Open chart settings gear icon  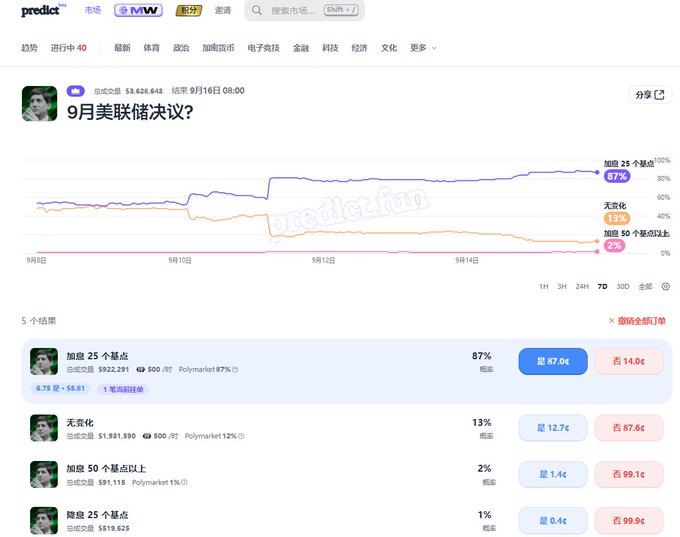[666, 286]
